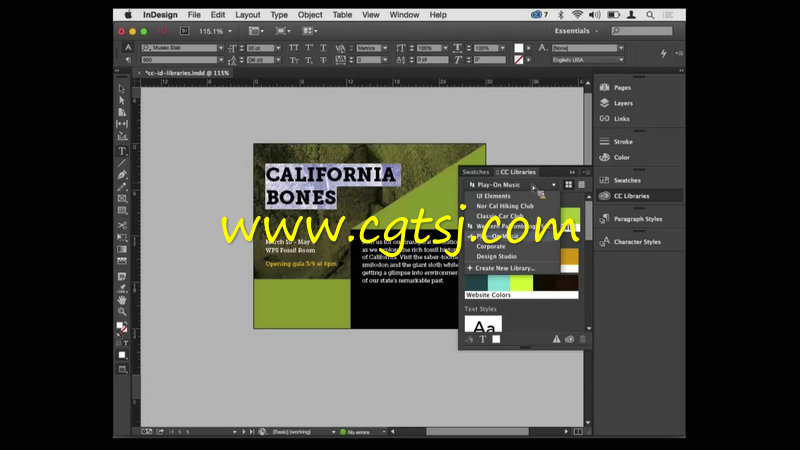The height and width of the screenshot is (450, 800).
Task: Select the Rectangle tool
Action: pyautogui.click(x=121, y=210)
